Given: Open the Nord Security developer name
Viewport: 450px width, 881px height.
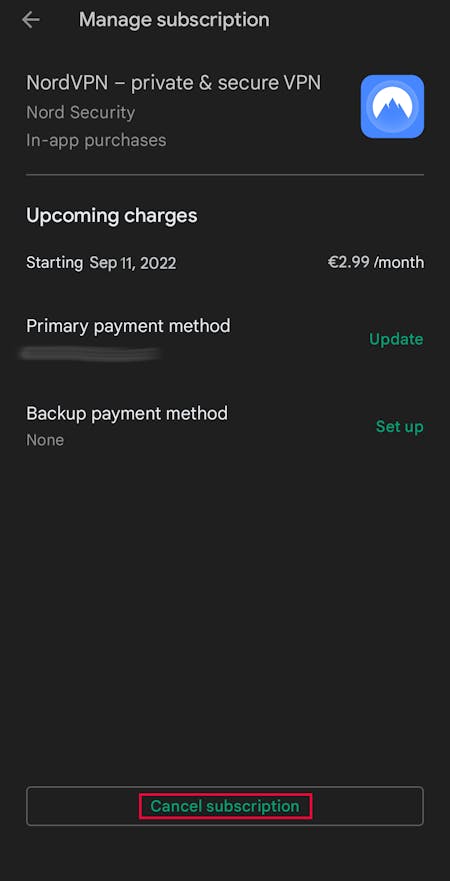Looking at the screenshot, I should 81,112.
